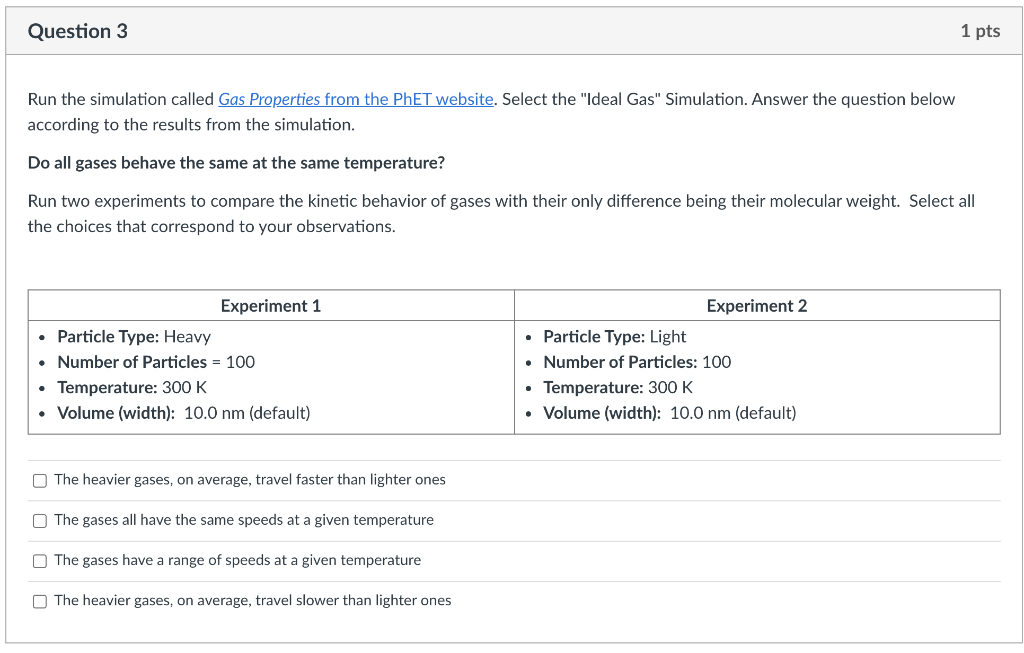Screen dimensions: 1024x653
Task: Check "The heavier gases, on average, travel faster than lighter ones"
Action: click(x=40, y=480)
